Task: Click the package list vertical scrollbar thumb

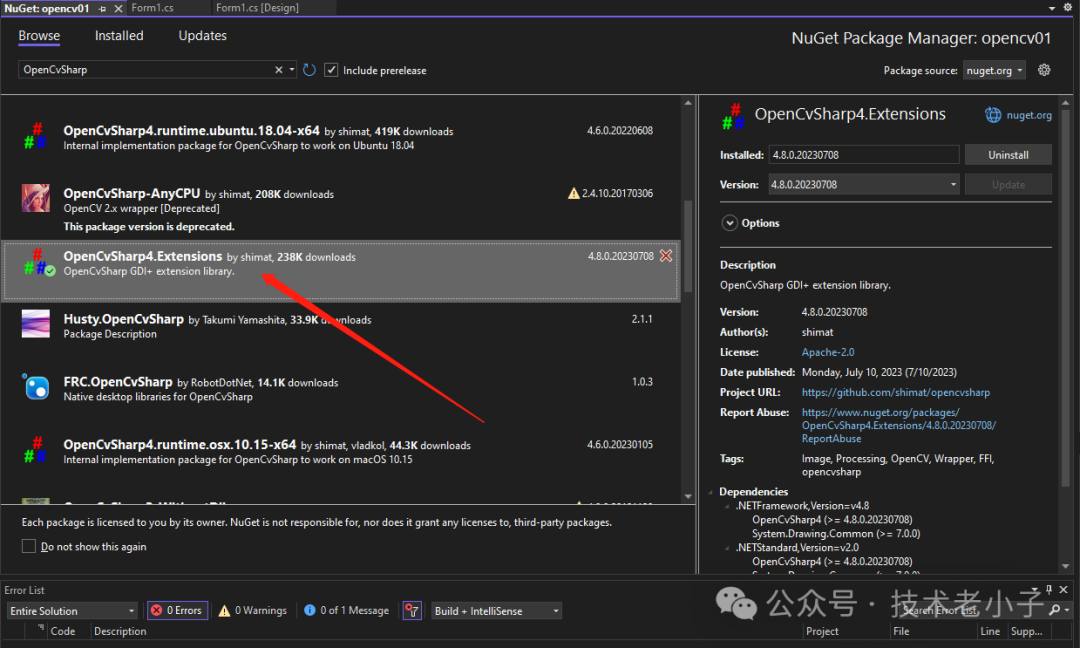Action: [x=687, y=246]
